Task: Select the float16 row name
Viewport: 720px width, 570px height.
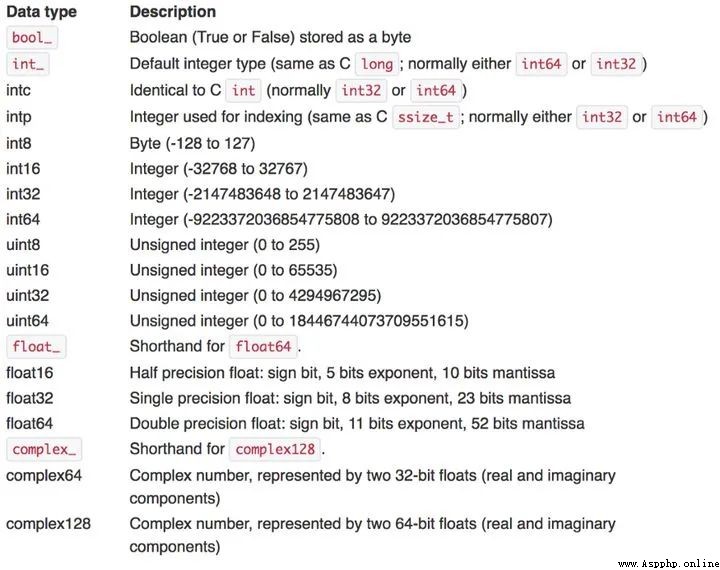Action: tap(29, 372)
